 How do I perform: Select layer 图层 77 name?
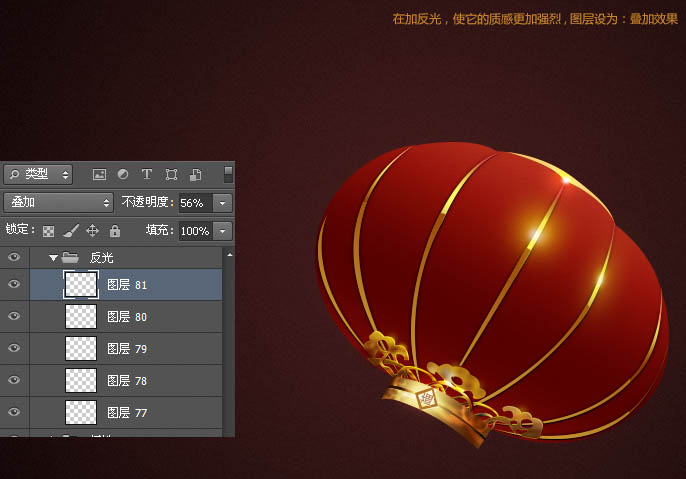point(127,413)
